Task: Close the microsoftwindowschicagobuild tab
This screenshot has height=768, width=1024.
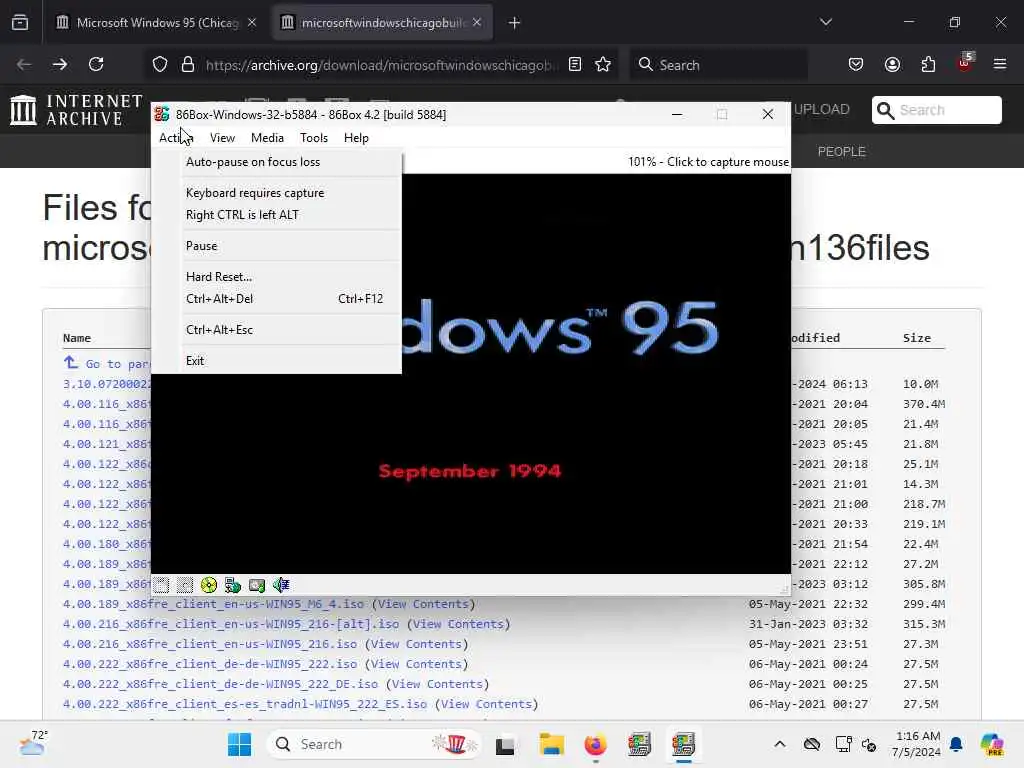Action: pos(477,23)
